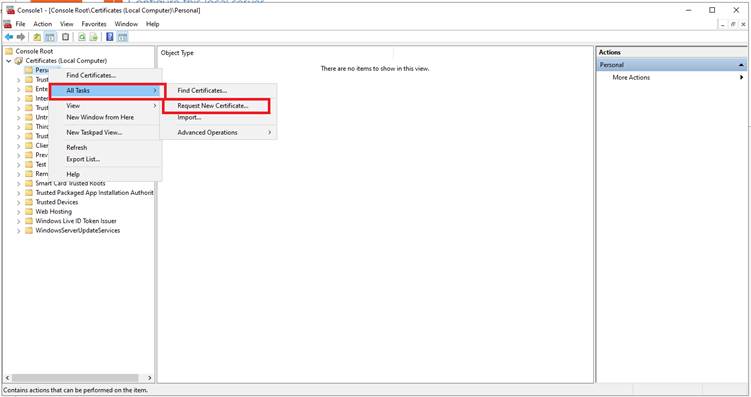Click the tree pane's horizontal scrollbar right arrow

pos(149,378)
